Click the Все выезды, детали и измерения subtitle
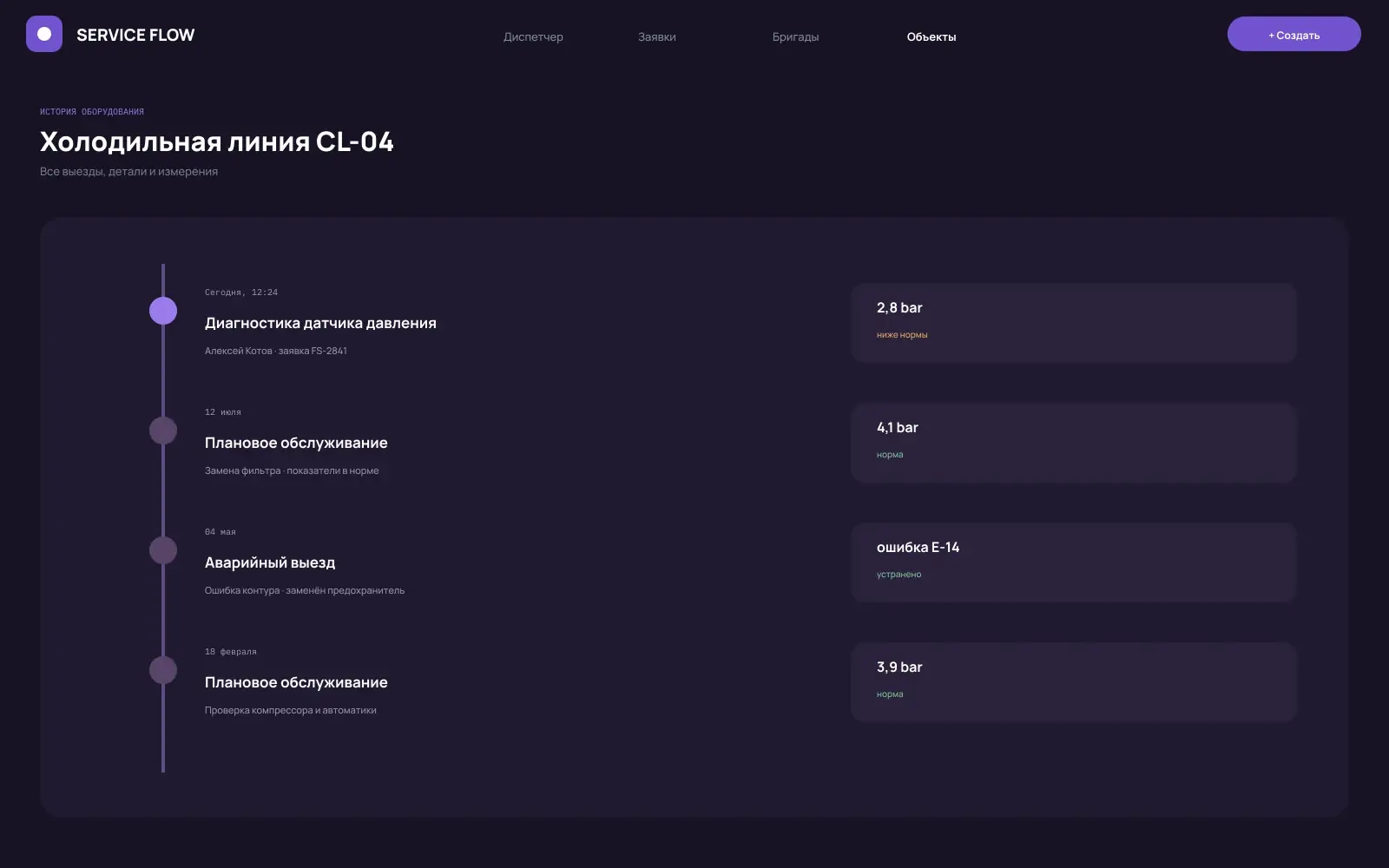1389x868 pixels. [x=128, y=172]
